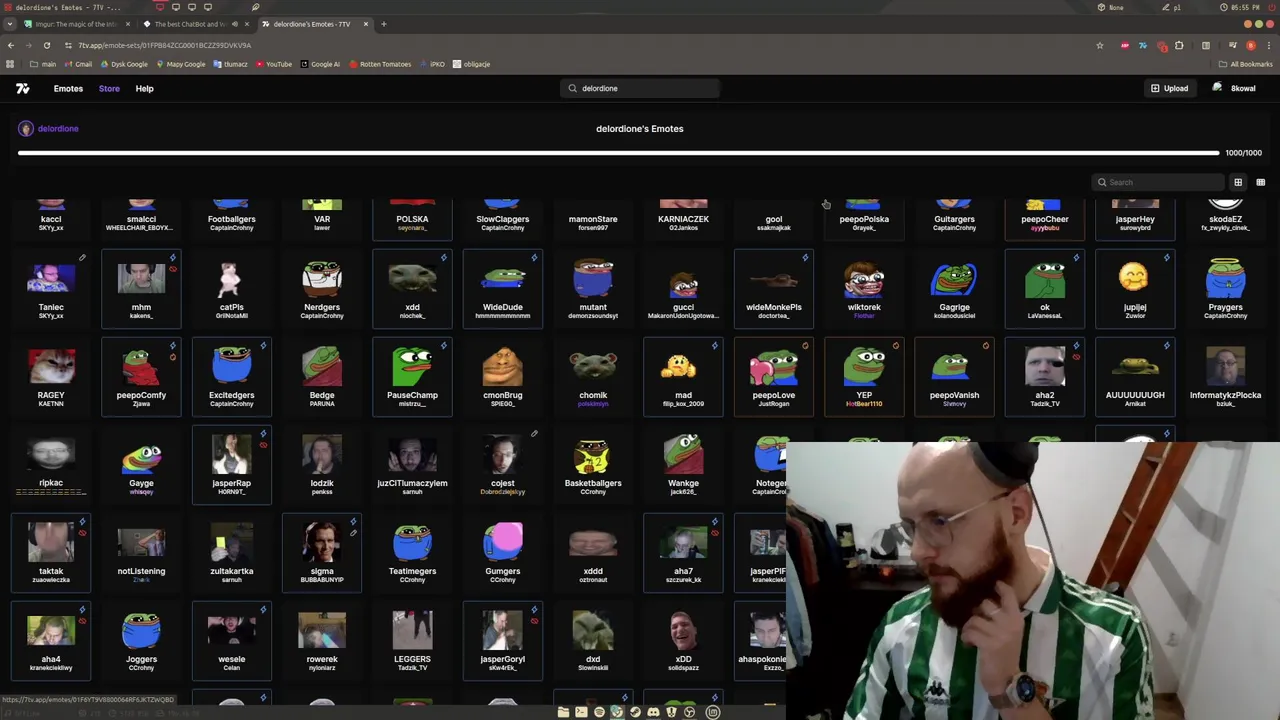Open the Mapy Google bookmark
This screenshot has width=1280, height=720.
pos(180,64)
